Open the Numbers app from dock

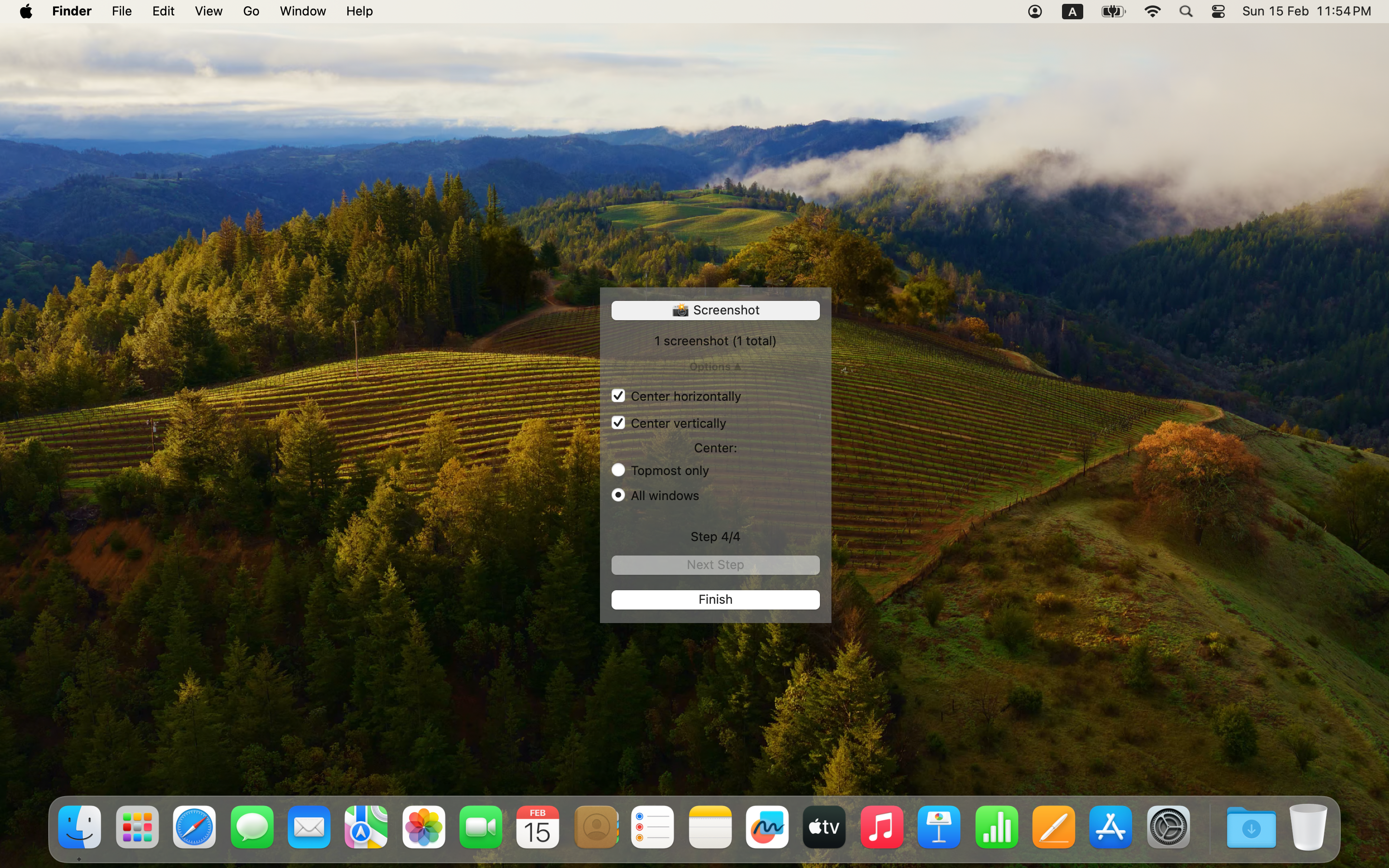pos(996,827)
